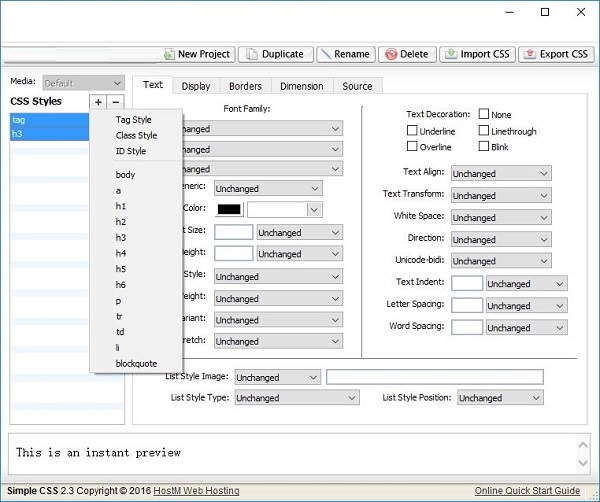Enable the Underline text decoration checkbox

tap(412, 130)
